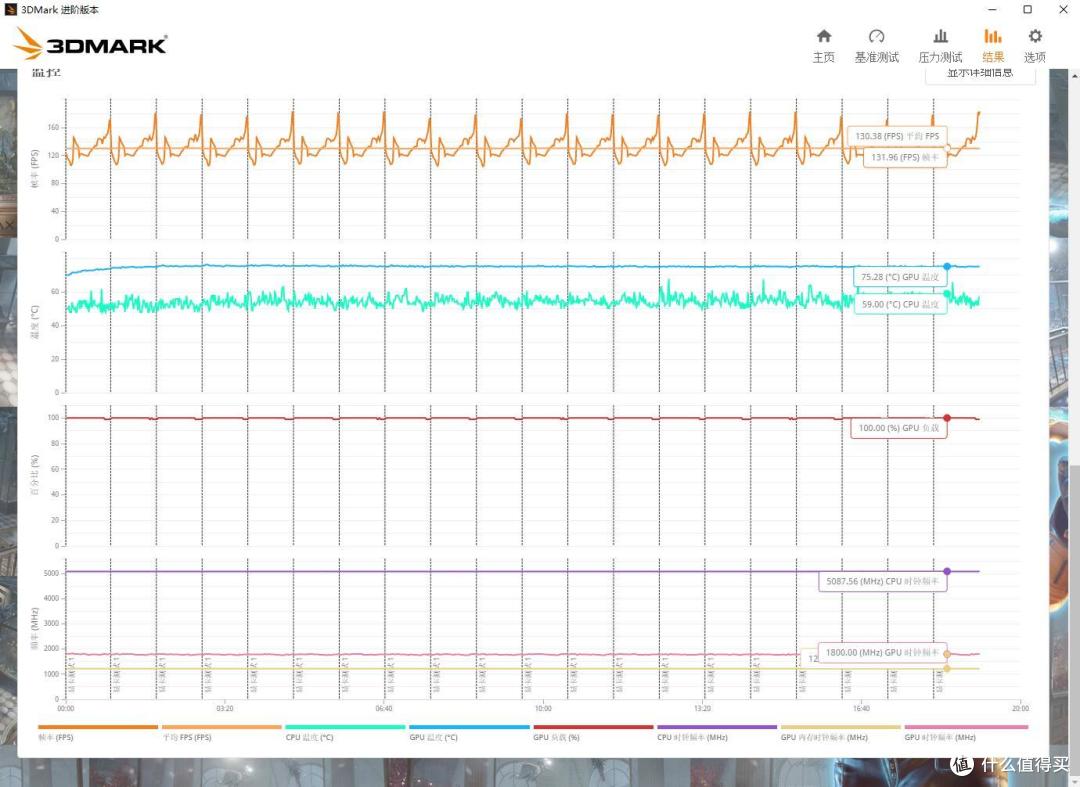The height and width of the screenshot is (787, 1080).
Task: Click the 显示详细信息 show details button
Action: pyautogui.click(x=979, y=74)
